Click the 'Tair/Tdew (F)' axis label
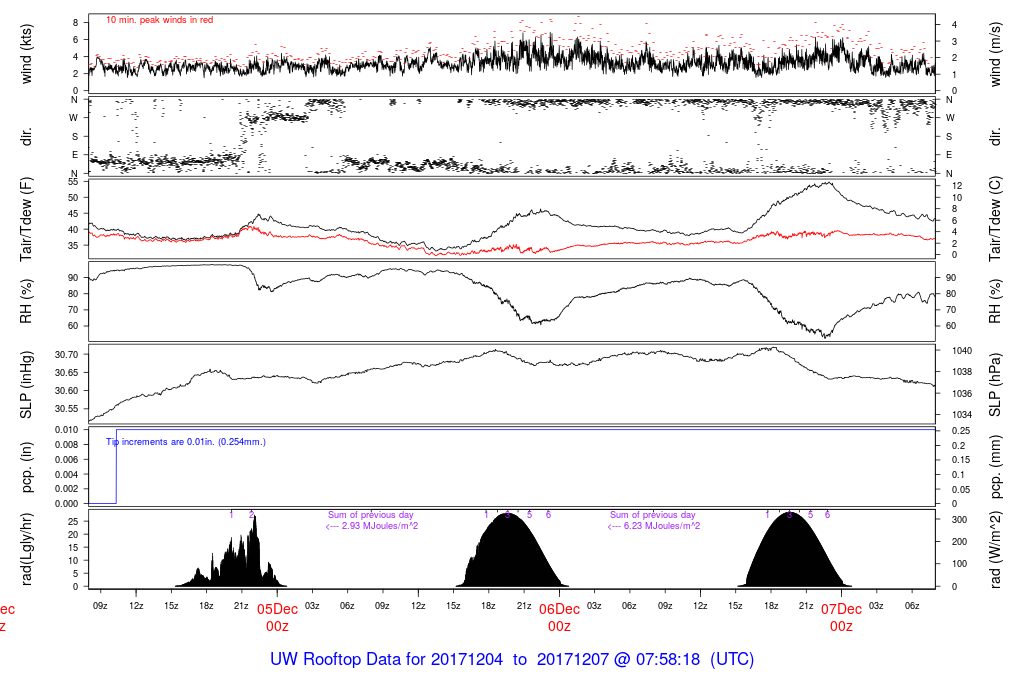Viewport: 1024px width, 700px height. (x=26, y=219)
